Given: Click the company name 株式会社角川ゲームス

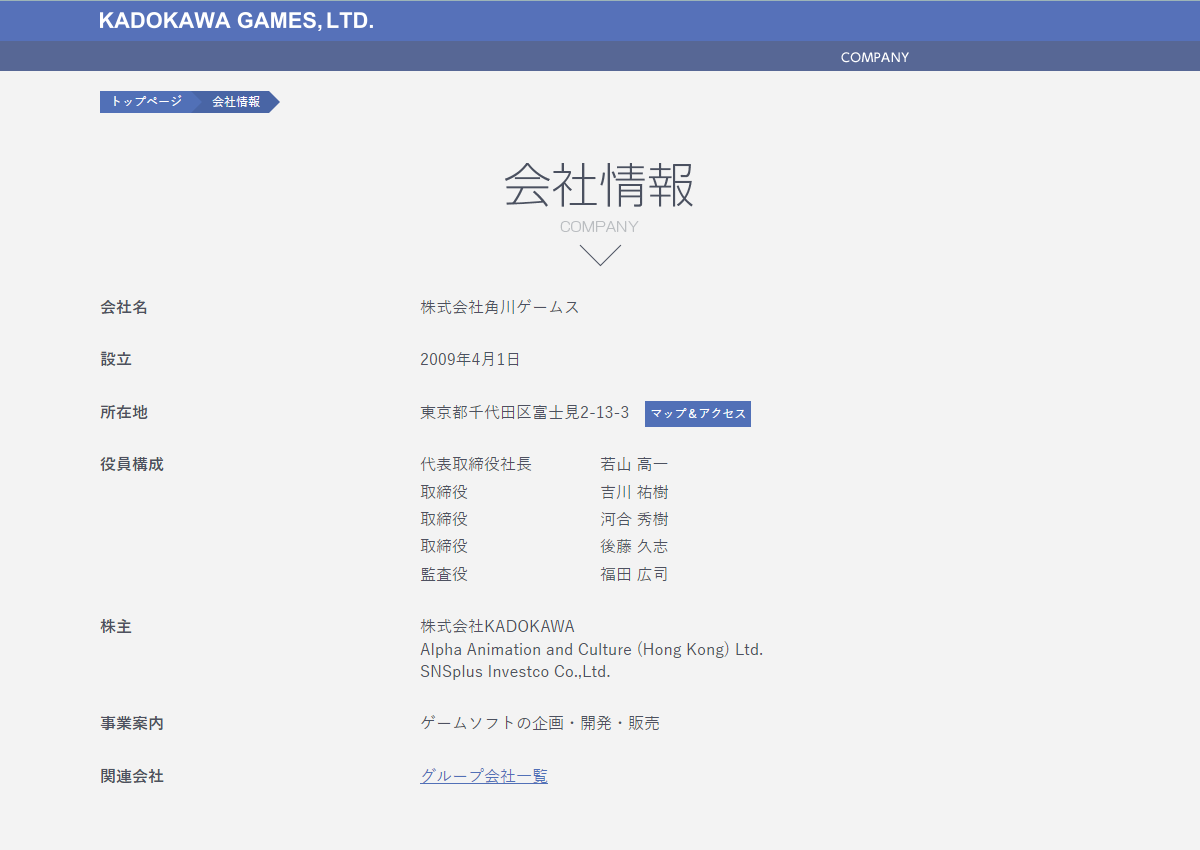Looking at the screenshot, I should 500,307.
